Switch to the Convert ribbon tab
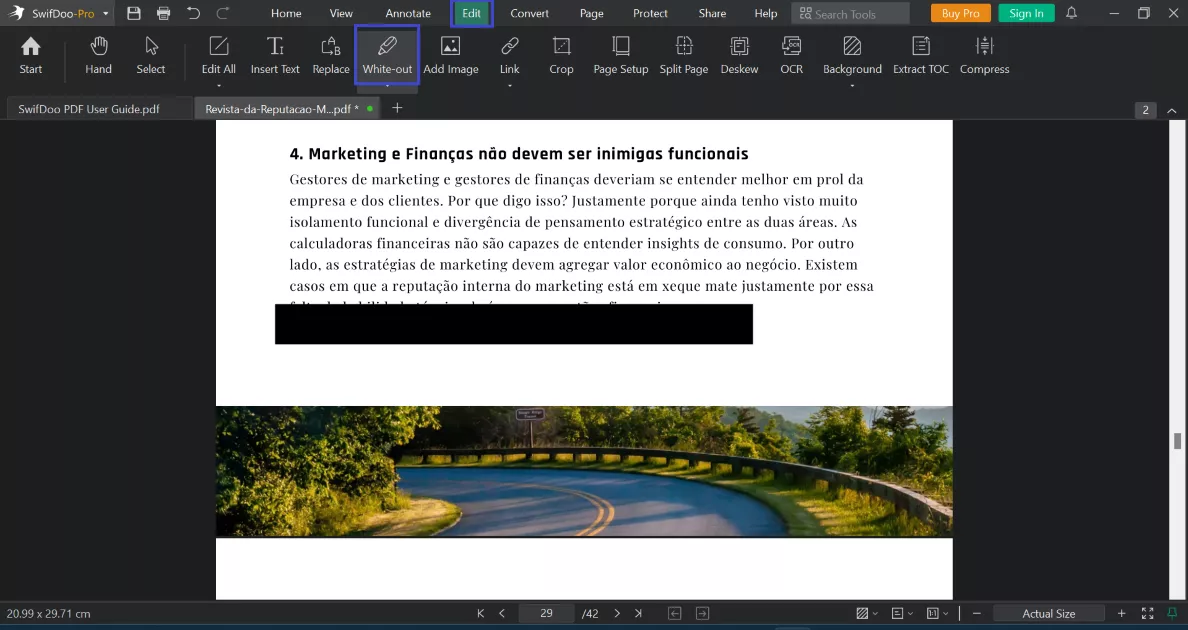 [x=529, y=13]
